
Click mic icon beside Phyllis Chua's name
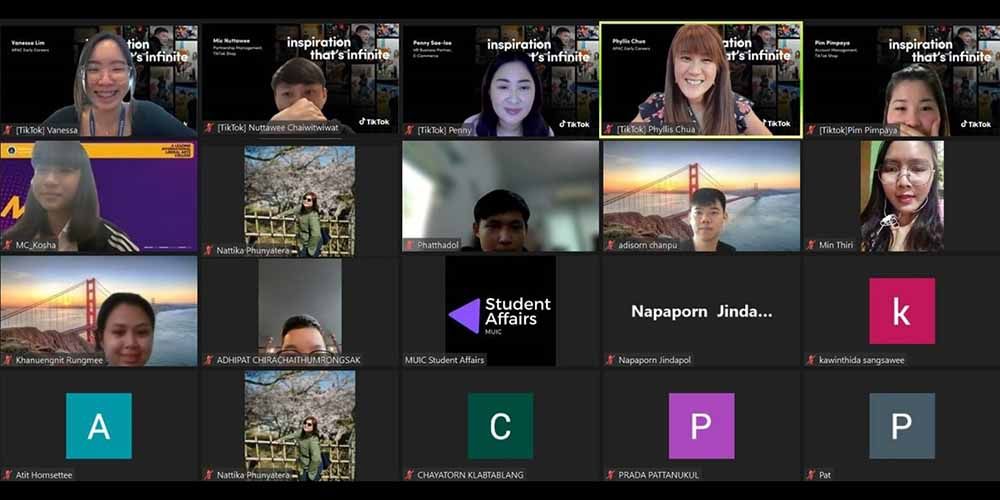tap(609, 129)
